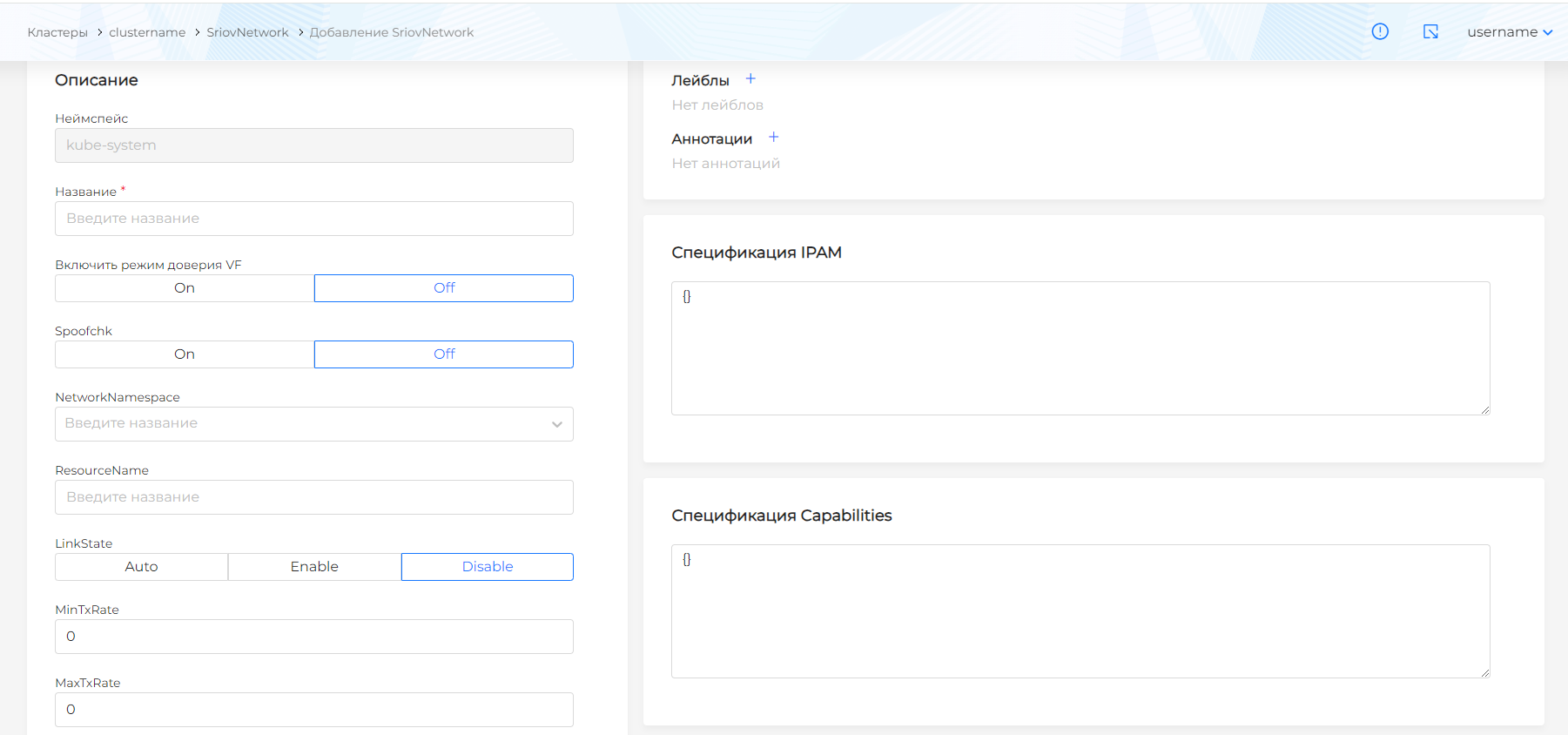Turn on VF trust mode

tap(185, 288)
